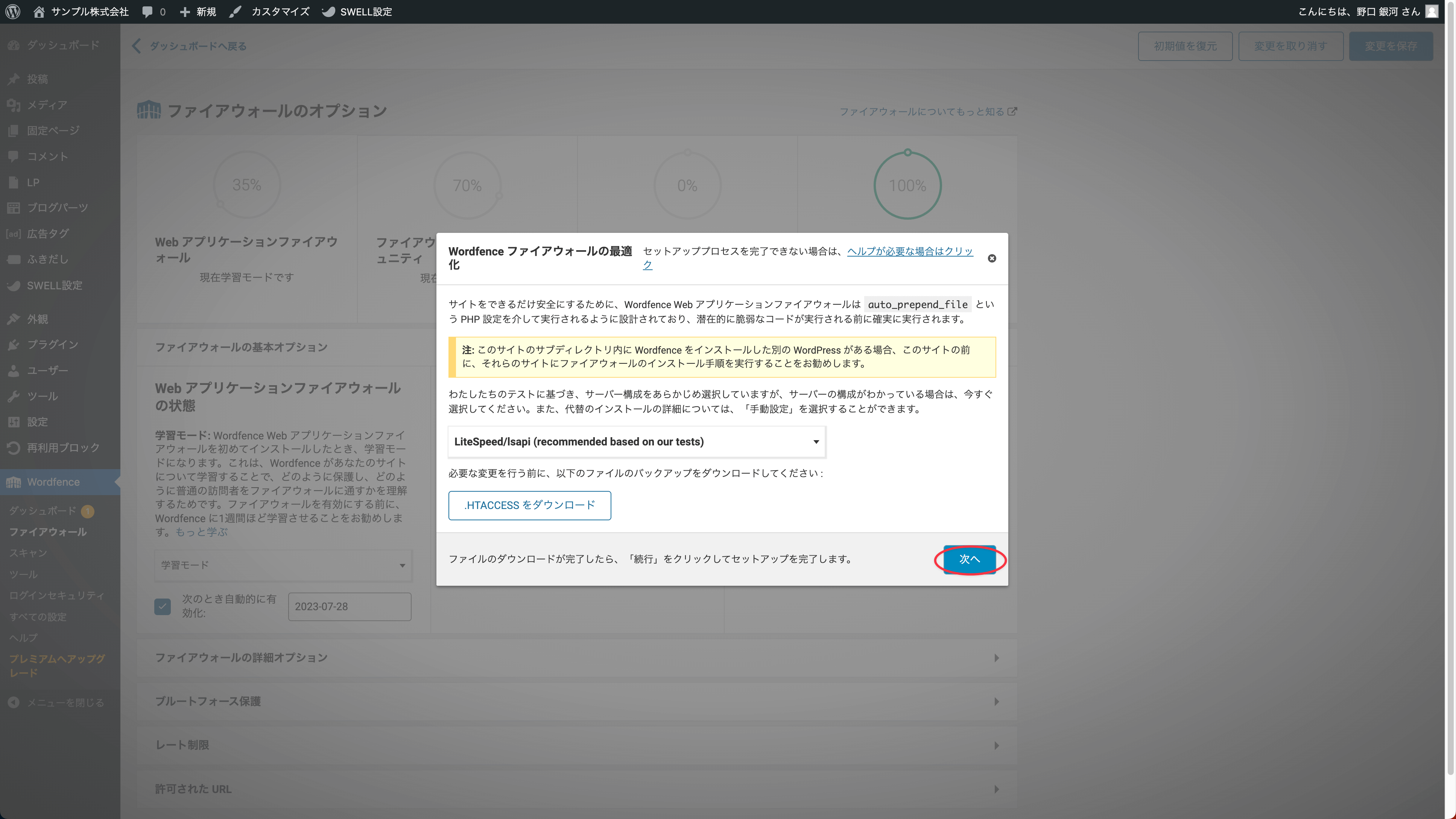Toggle the 次のとき自動的に有効化 checkbox

(163, 606)
